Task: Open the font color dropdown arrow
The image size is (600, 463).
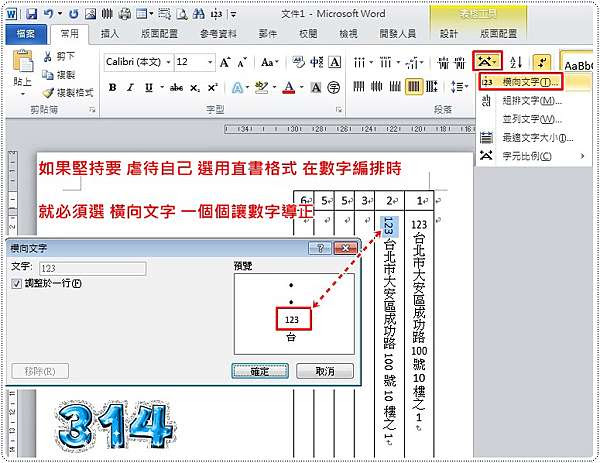Action: [302, 88]
